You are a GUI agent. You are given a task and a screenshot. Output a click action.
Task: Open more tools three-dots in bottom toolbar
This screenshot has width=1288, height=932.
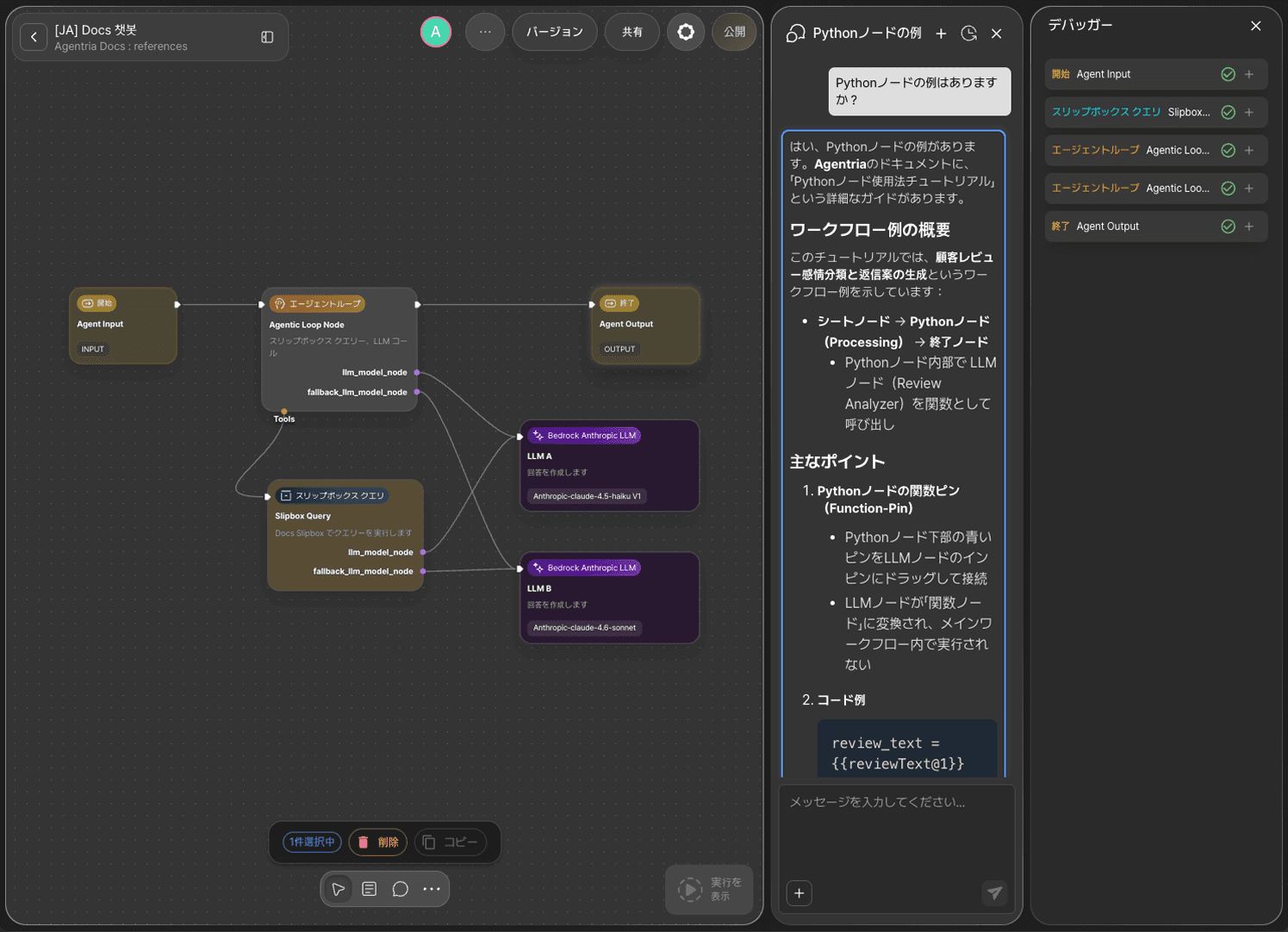[x=432, y=889]
